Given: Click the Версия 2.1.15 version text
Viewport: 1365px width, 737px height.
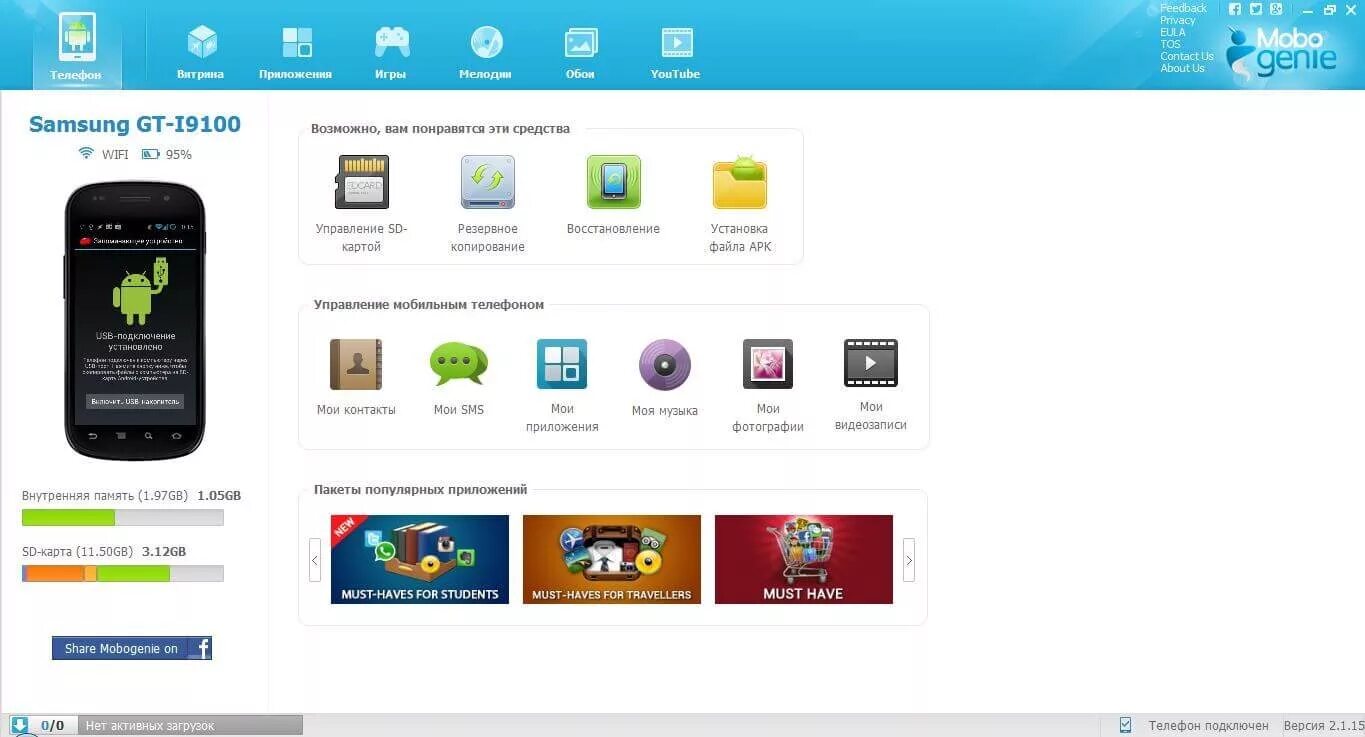Looking at the screenshot, I should tap(1324, 726).
